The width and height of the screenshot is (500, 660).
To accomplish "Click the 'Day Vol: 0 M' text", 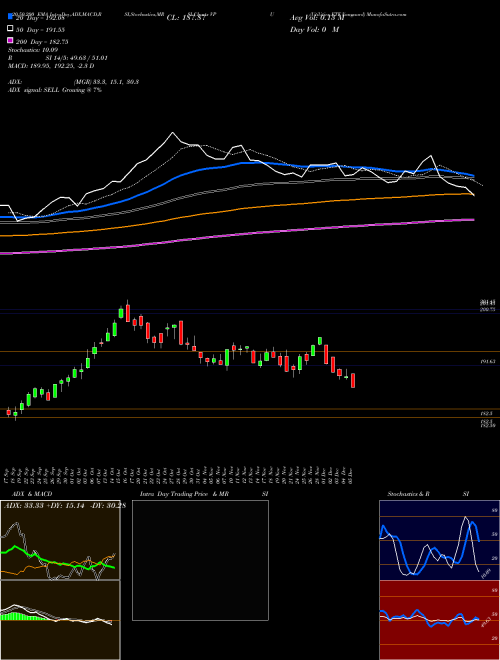I will [x=314, y=29].
